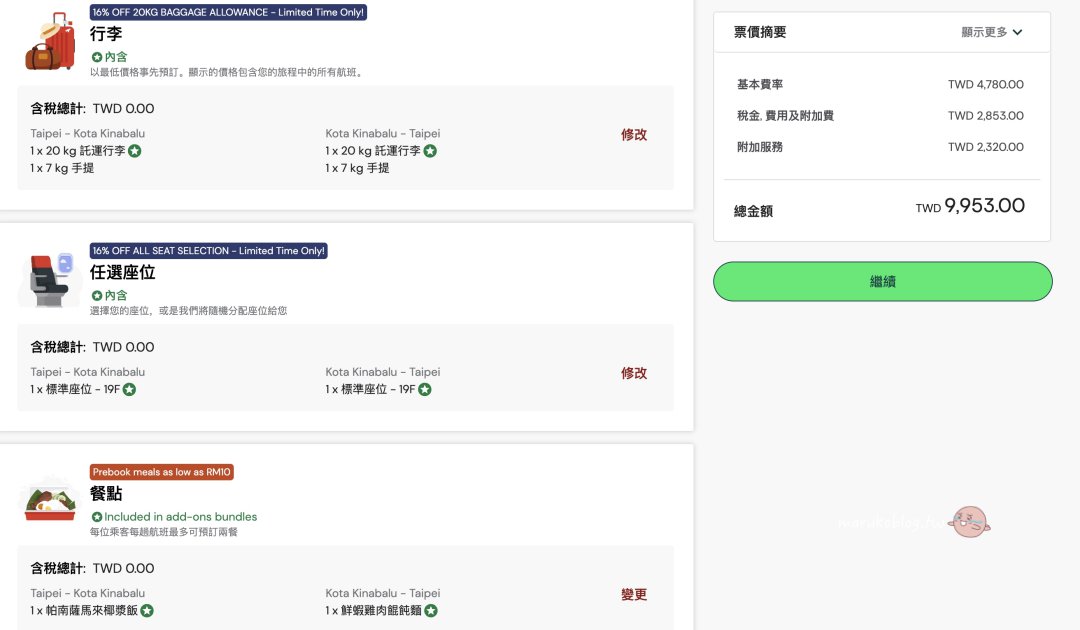The height and width of the screenshot is (630, 1080).
Task: Click the 票價摘要 heading
Action: tap(760, 32)
